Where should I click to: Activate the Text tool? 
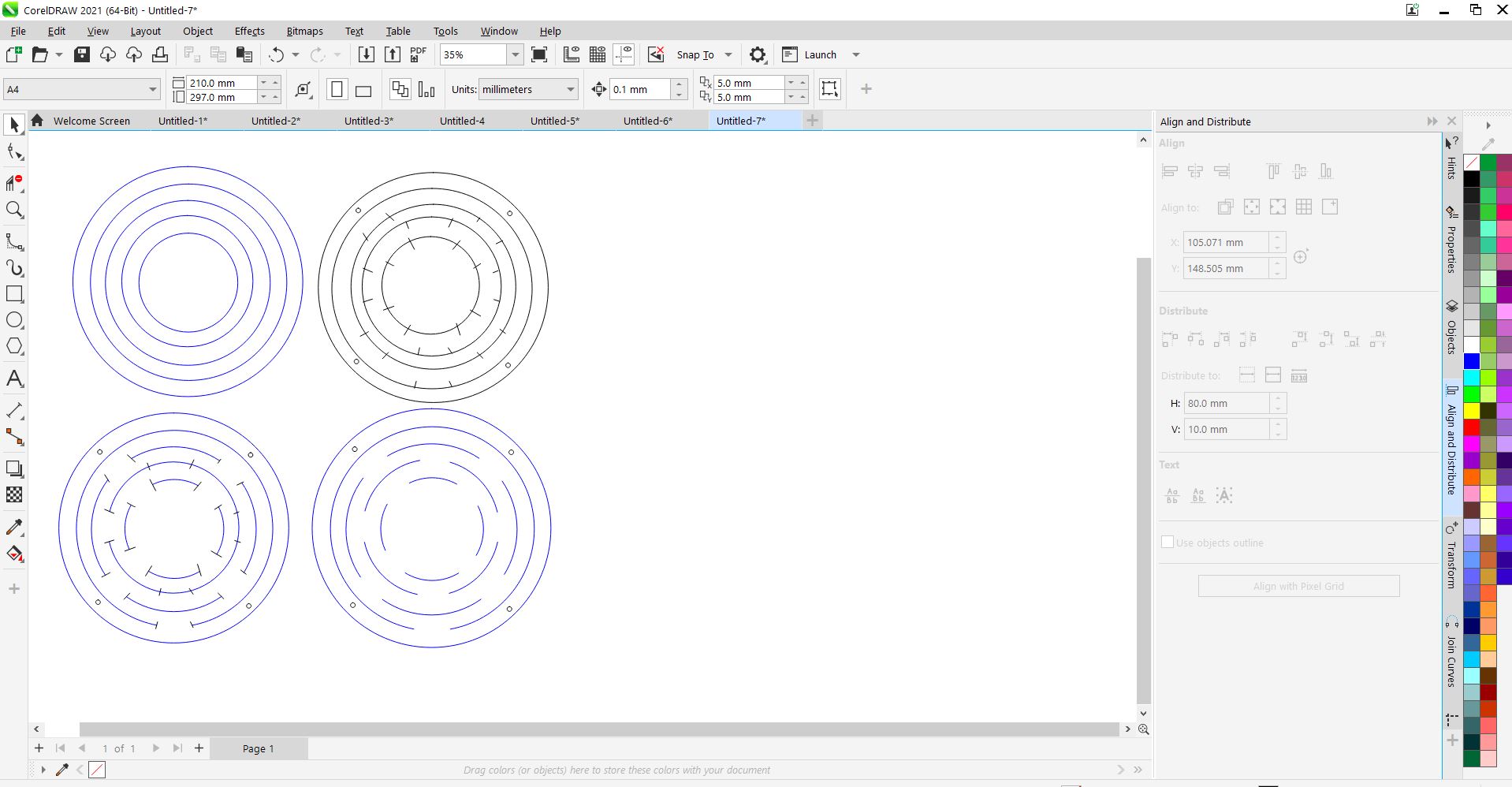pyautogui.click(x=14, y=379)
